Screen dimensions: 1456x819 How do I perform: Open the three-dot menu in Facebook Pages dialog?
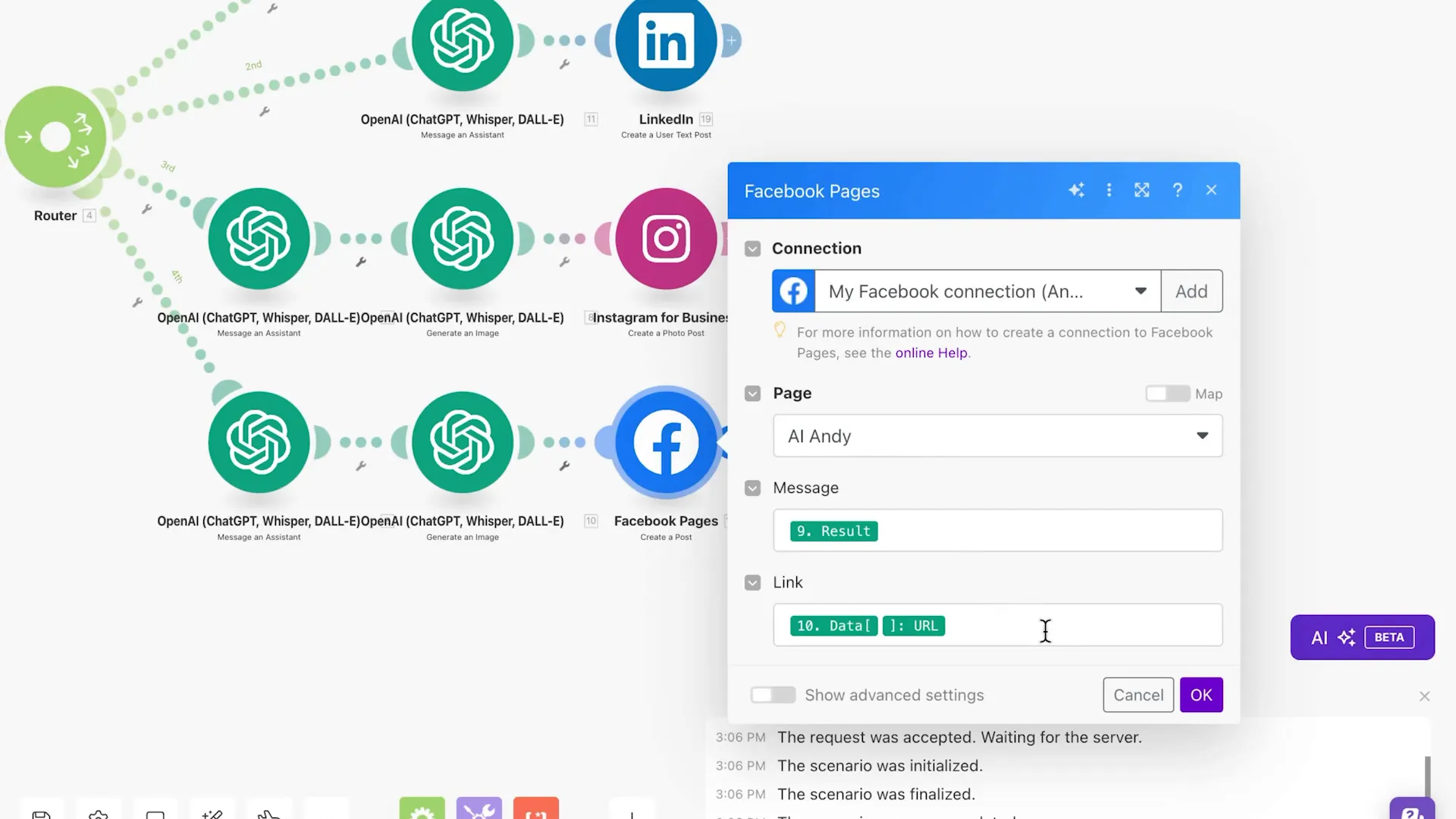point(1109,190)
